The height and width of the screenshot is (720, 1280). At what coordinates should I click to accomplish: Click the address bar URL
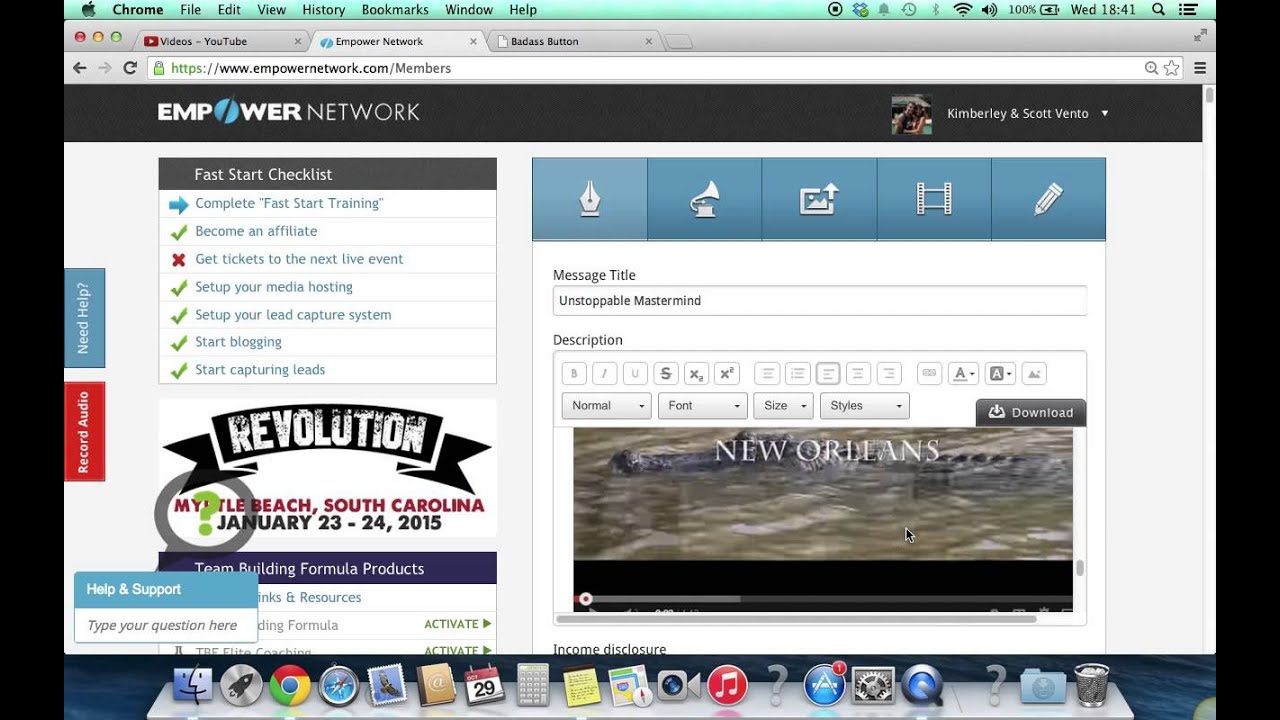pyautogui.click(x=311, y=68)
